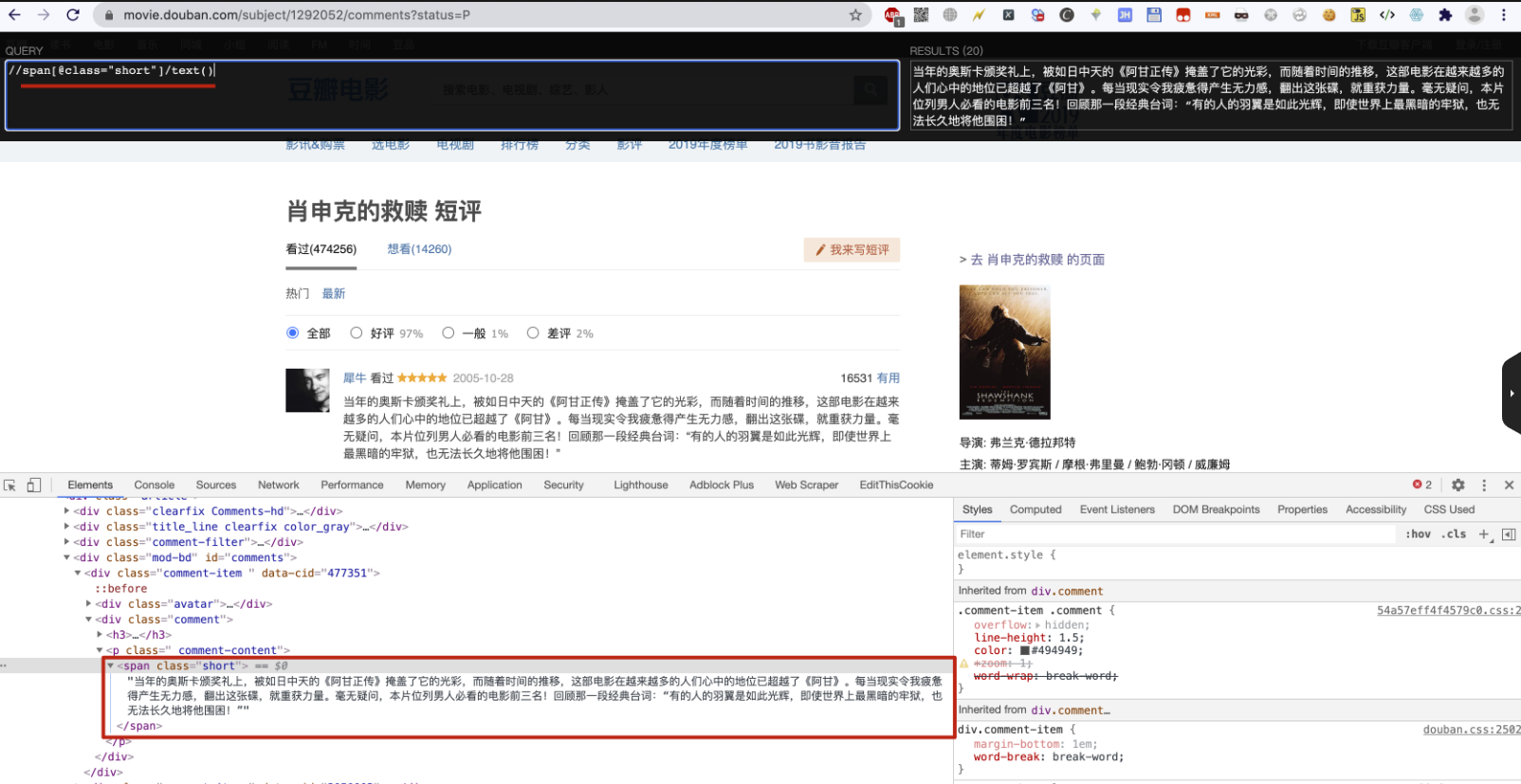Open the Extensions puzzle piece menu
The image size is (1521, 784).
[1445, 14]
